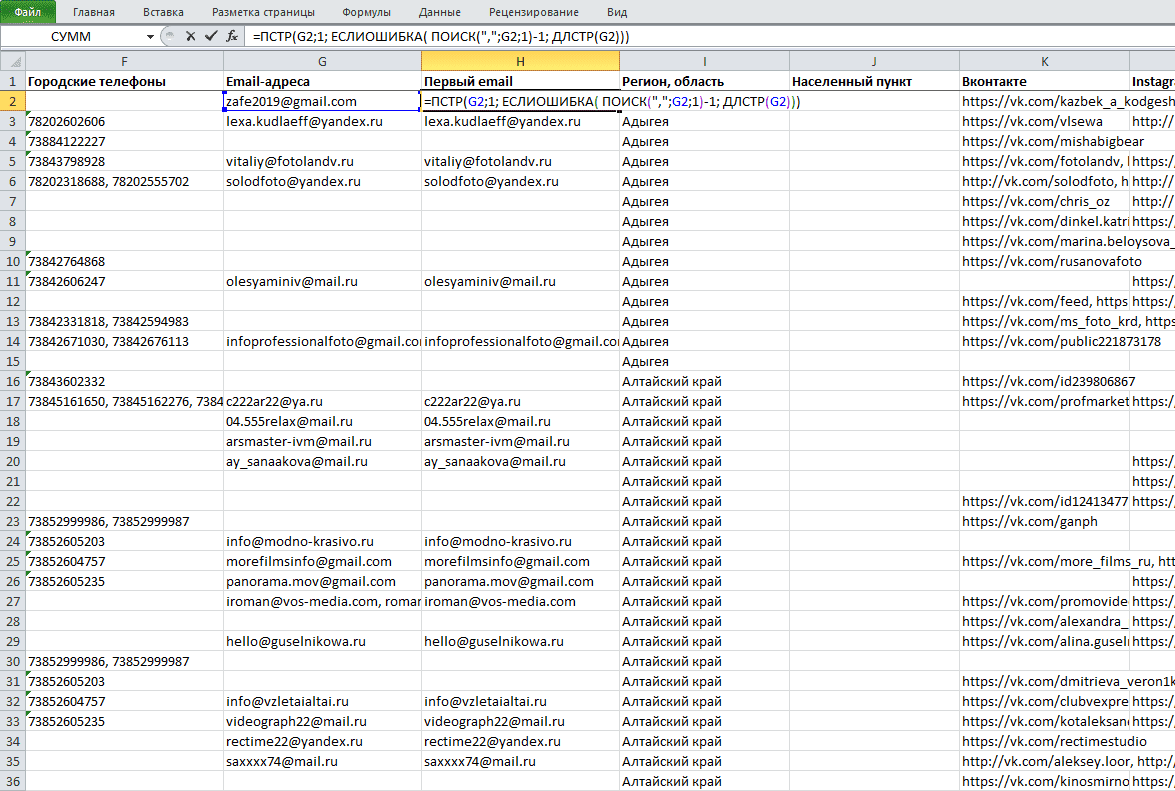Select solodfoto@yandex.ru in column G
Screen dimensions: 1175x791
322,181
